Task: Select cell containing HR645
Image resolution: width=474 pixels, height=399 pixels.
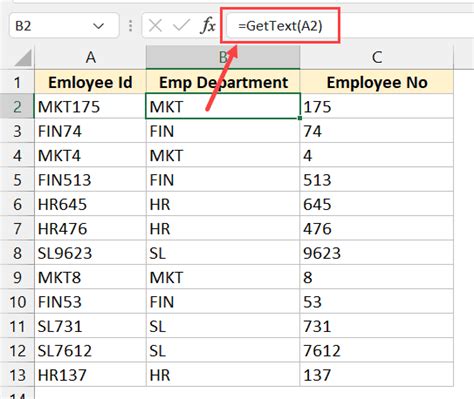Action: click(x=90, y=204)
